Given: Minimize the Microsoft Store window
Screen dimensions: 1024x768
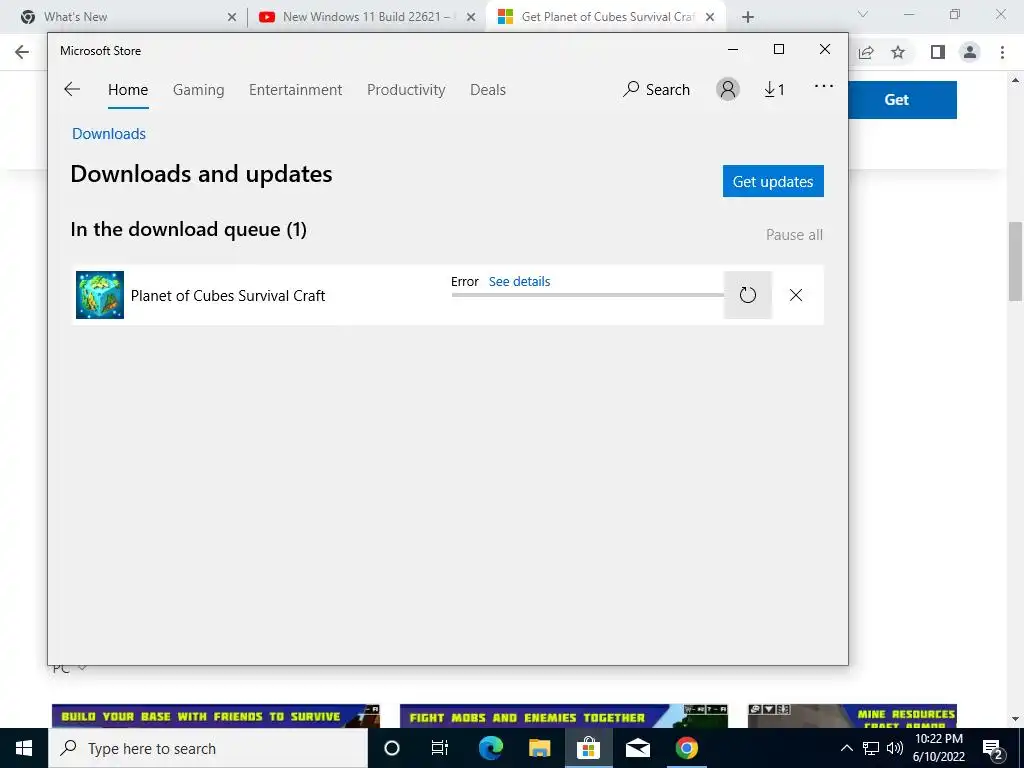Looking at the screenshot, I should [x=733, y=50].
